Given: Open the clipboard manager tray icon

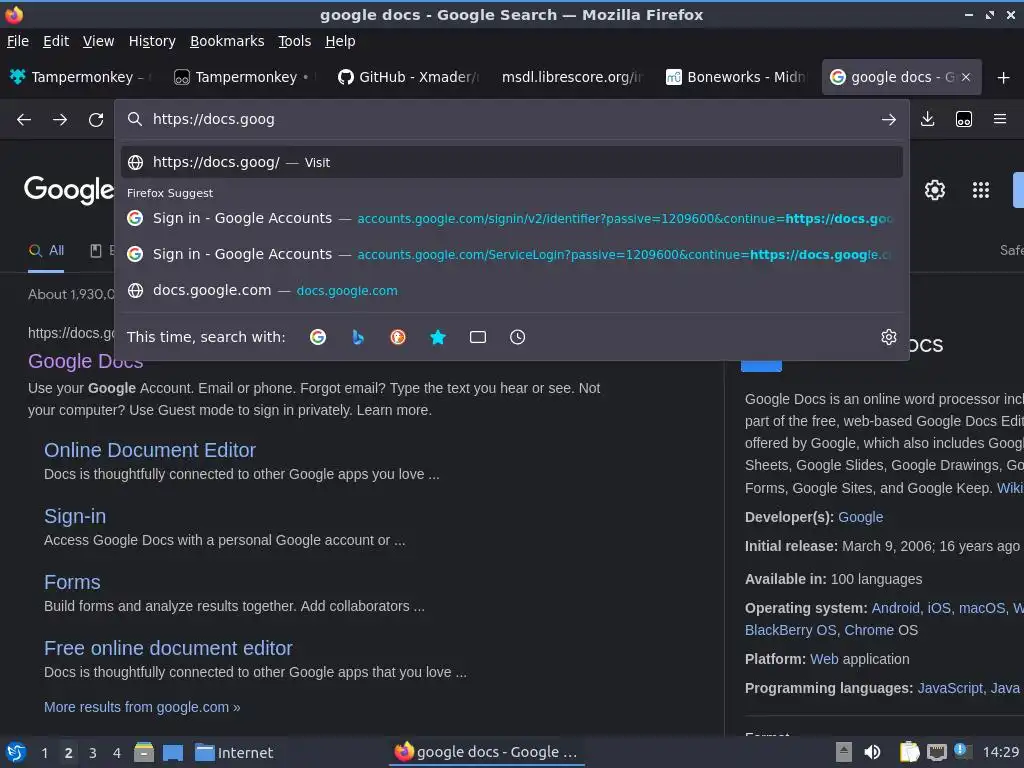Looking at the screenshot, I should [x=909, y=752].
